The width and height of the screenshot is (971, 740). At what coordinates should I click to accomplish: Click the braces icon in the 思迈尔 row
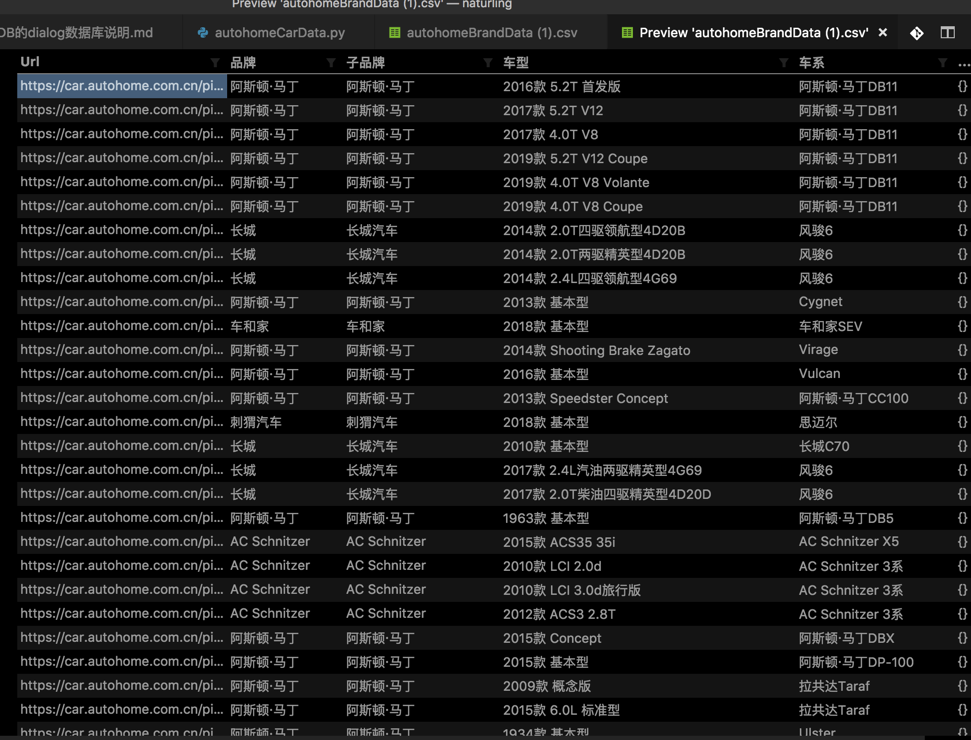click(x=962, y=422)
